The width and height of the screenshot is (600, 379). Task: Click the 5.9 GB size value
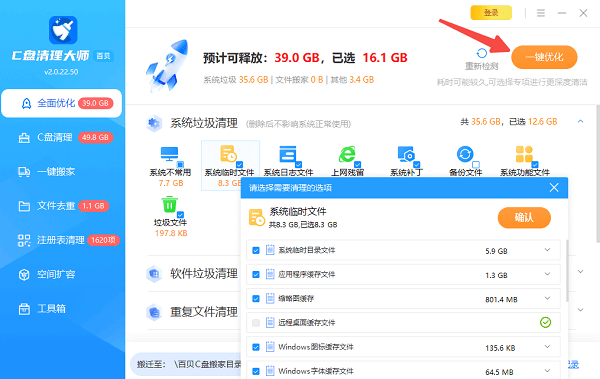pyautogui.click(x=496, y=251)
